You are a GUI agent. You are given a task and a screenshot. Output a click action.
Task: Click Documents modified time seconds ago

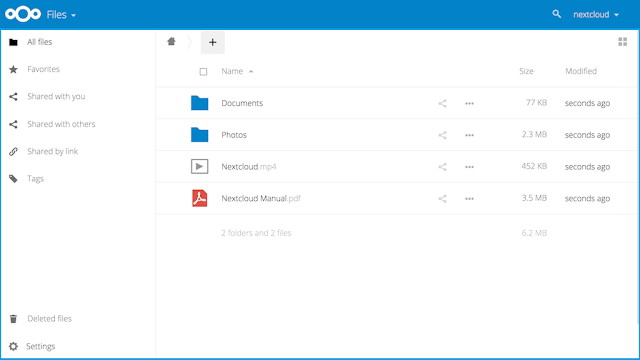[x=587, y=103]
